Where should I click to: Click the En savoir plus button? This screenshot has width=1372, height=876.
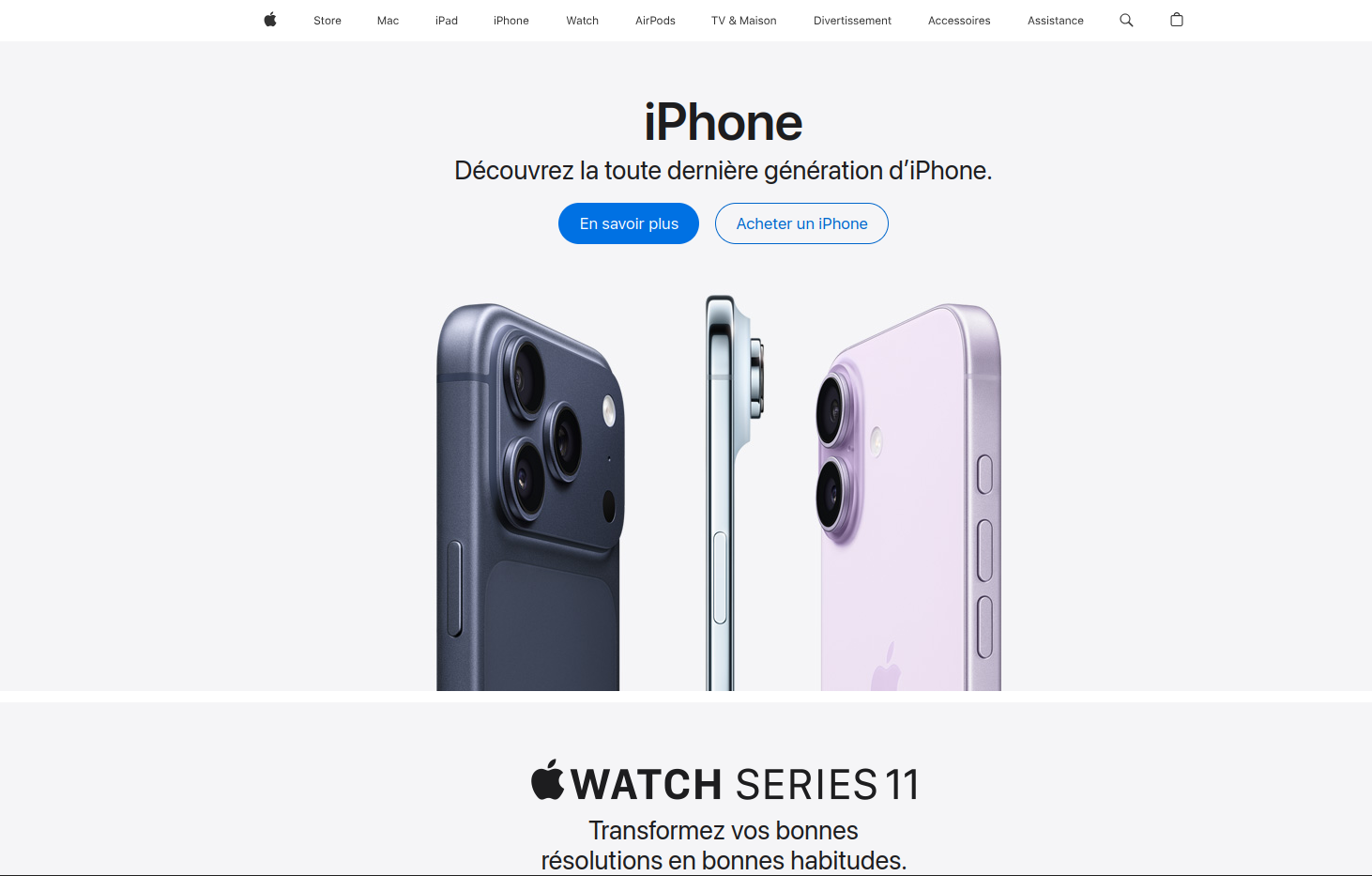pos(629,223)
